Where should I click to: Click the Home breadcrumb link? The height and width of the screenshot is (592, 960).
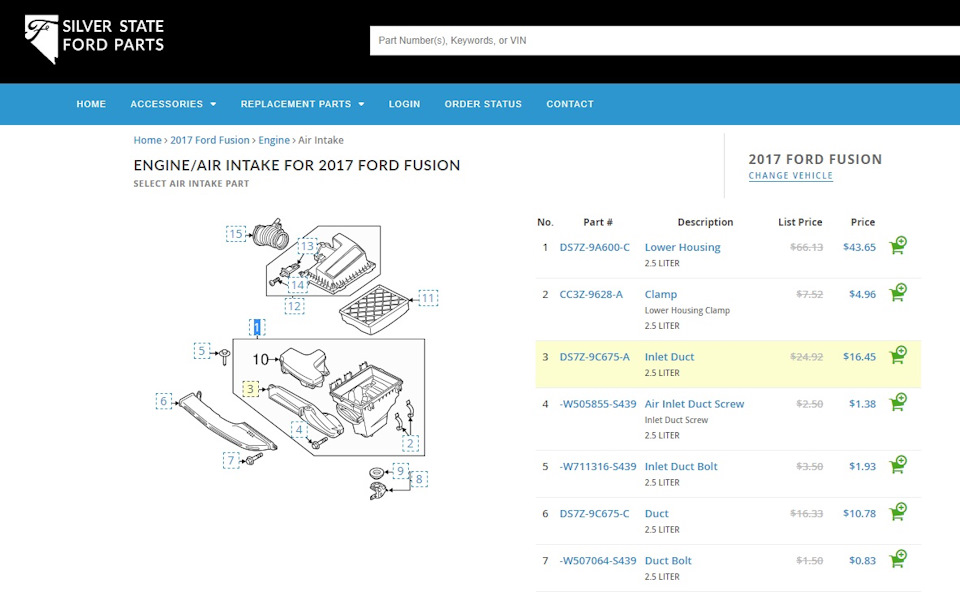148,140
